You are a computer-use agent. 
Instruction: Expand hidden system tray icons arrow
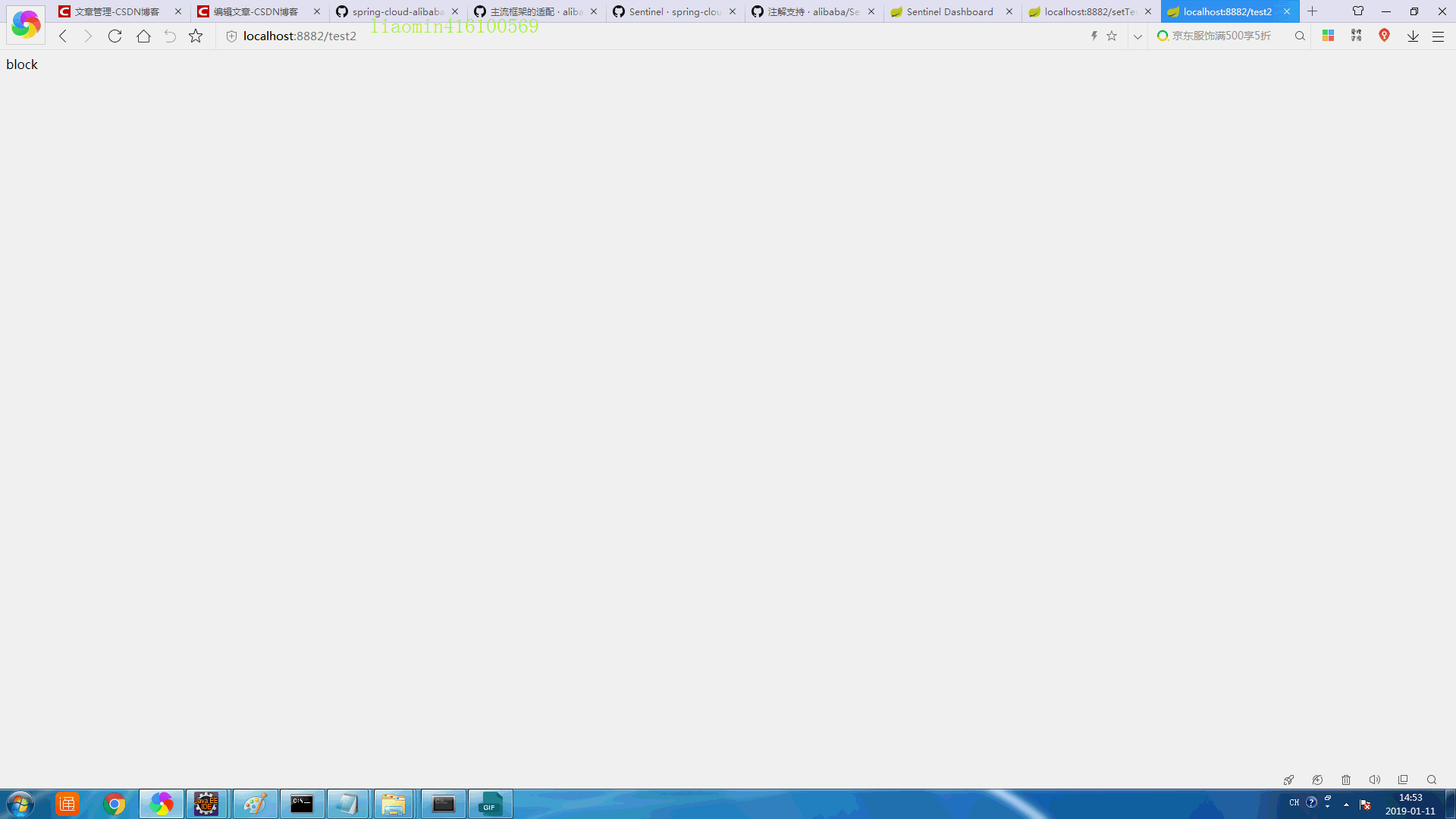[x=1346, y=805]
